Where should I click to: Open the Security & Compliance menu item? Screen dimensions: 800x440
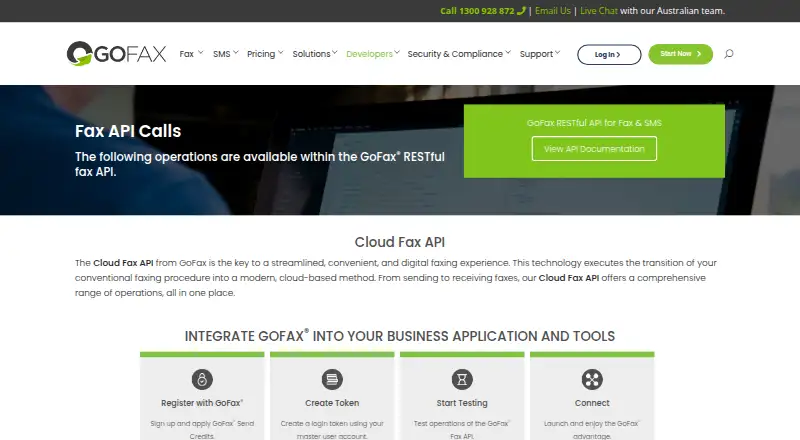(455, 54)
